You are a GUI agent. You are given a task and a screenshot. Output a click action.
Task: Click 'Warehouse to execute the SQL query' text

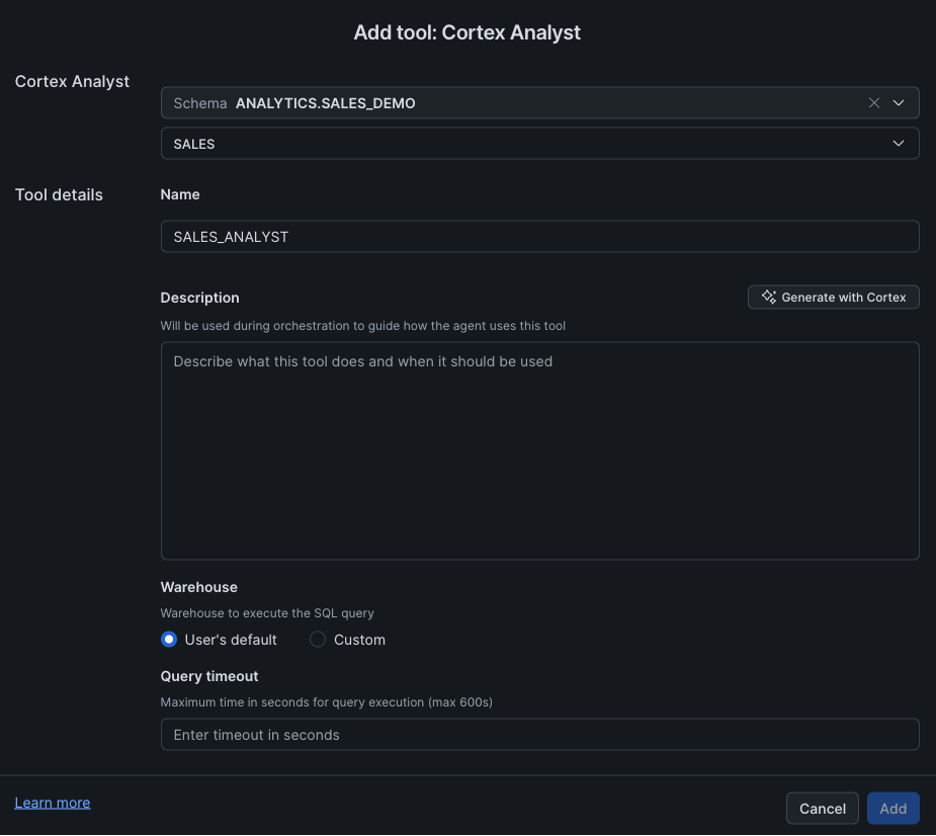click(x=267, y=613)
